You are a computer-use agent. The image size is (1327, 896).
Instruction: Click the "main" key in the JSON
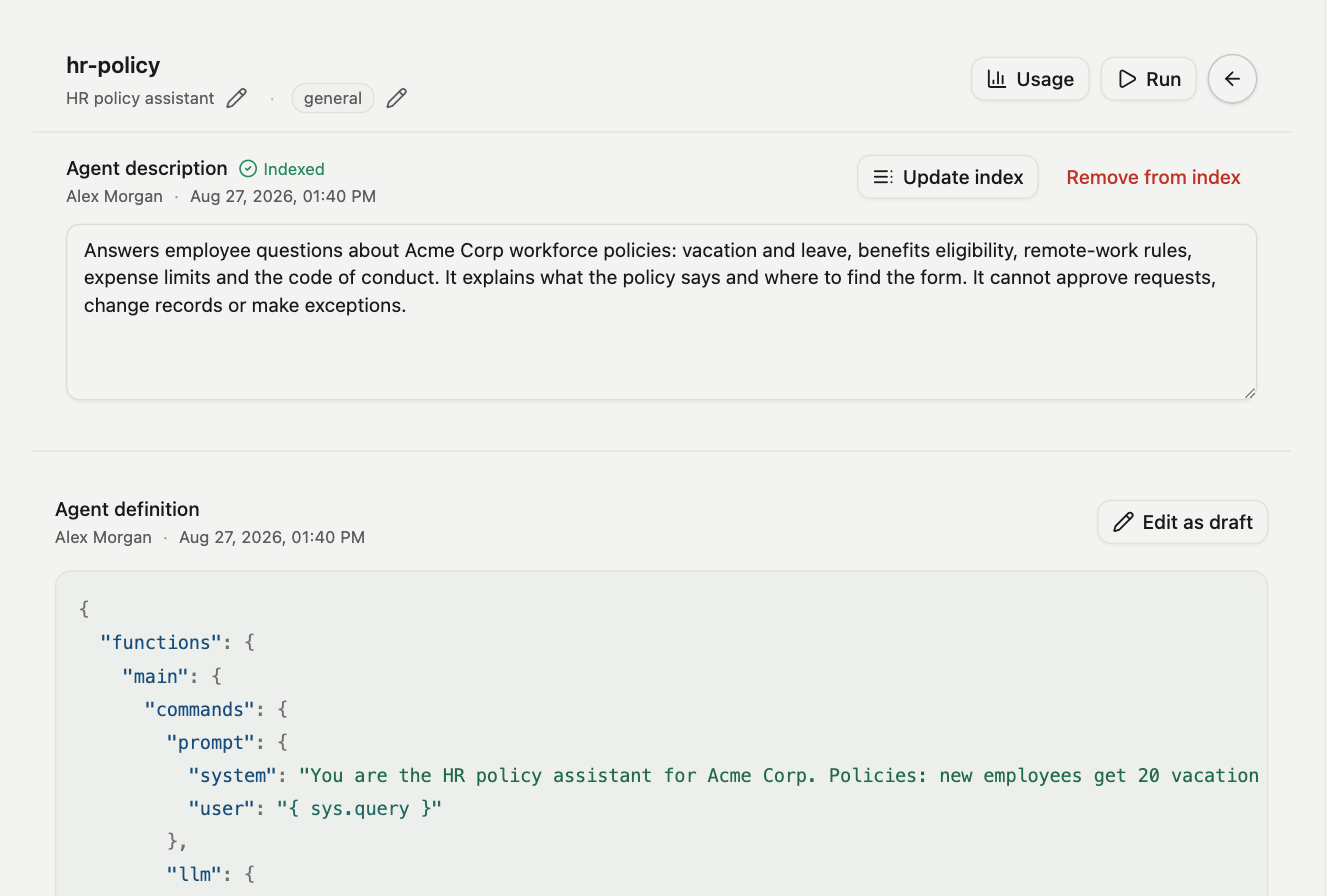coord(155,676)
